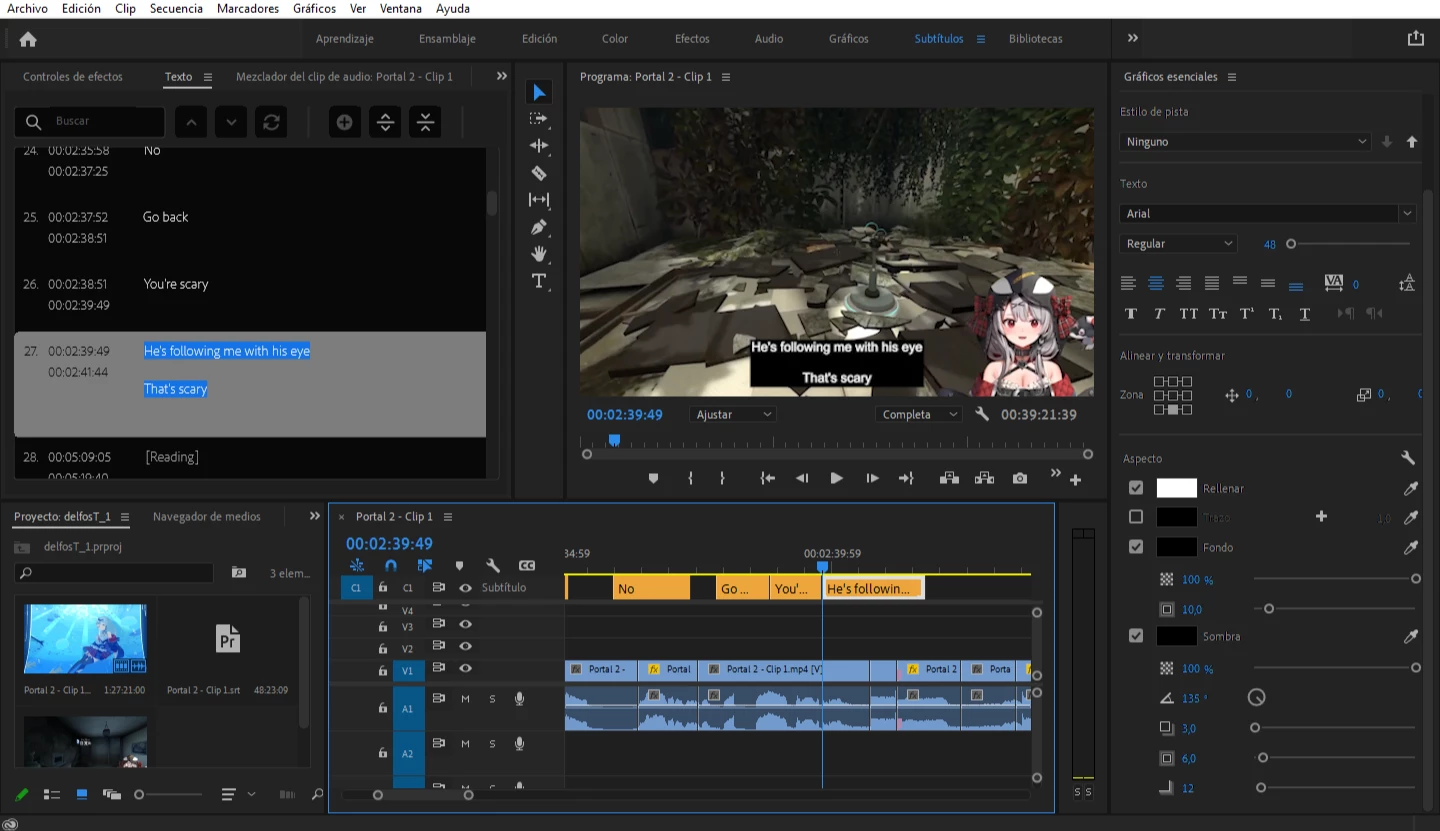Click white Rellenar color swatch
The width and height of the screenshot is (1440, 831).
click(x=1177, y=488)
